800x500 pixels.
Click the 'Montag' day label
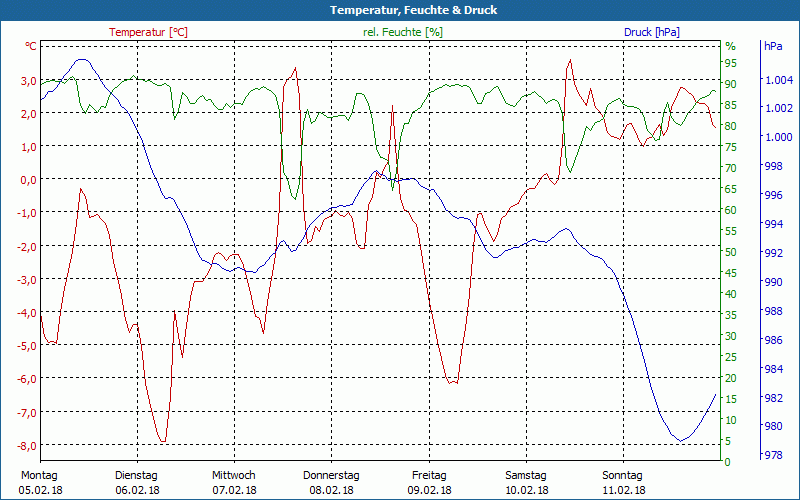click(39, 476)
